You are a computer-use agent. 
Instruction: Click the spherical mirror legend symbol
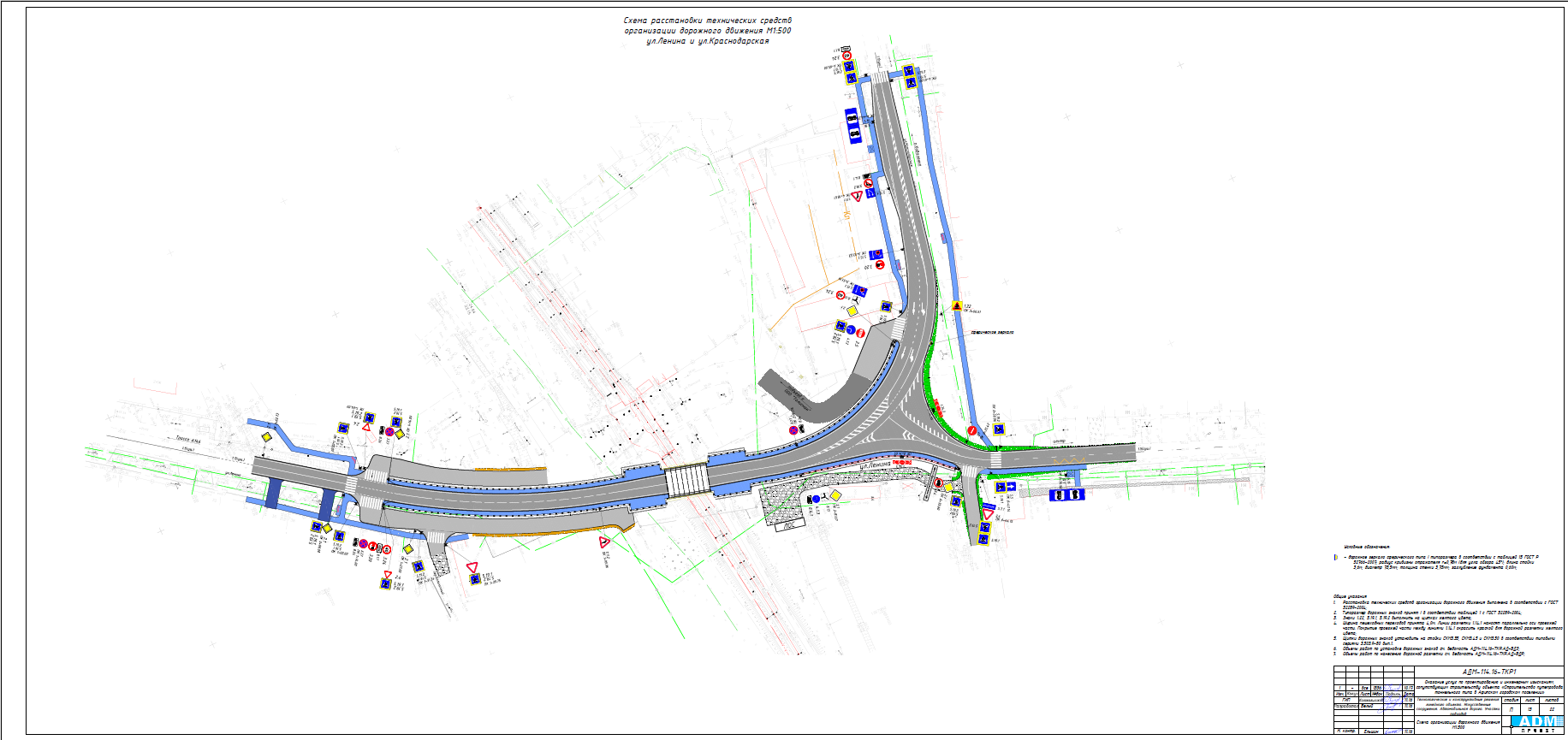click(1335, 558)
